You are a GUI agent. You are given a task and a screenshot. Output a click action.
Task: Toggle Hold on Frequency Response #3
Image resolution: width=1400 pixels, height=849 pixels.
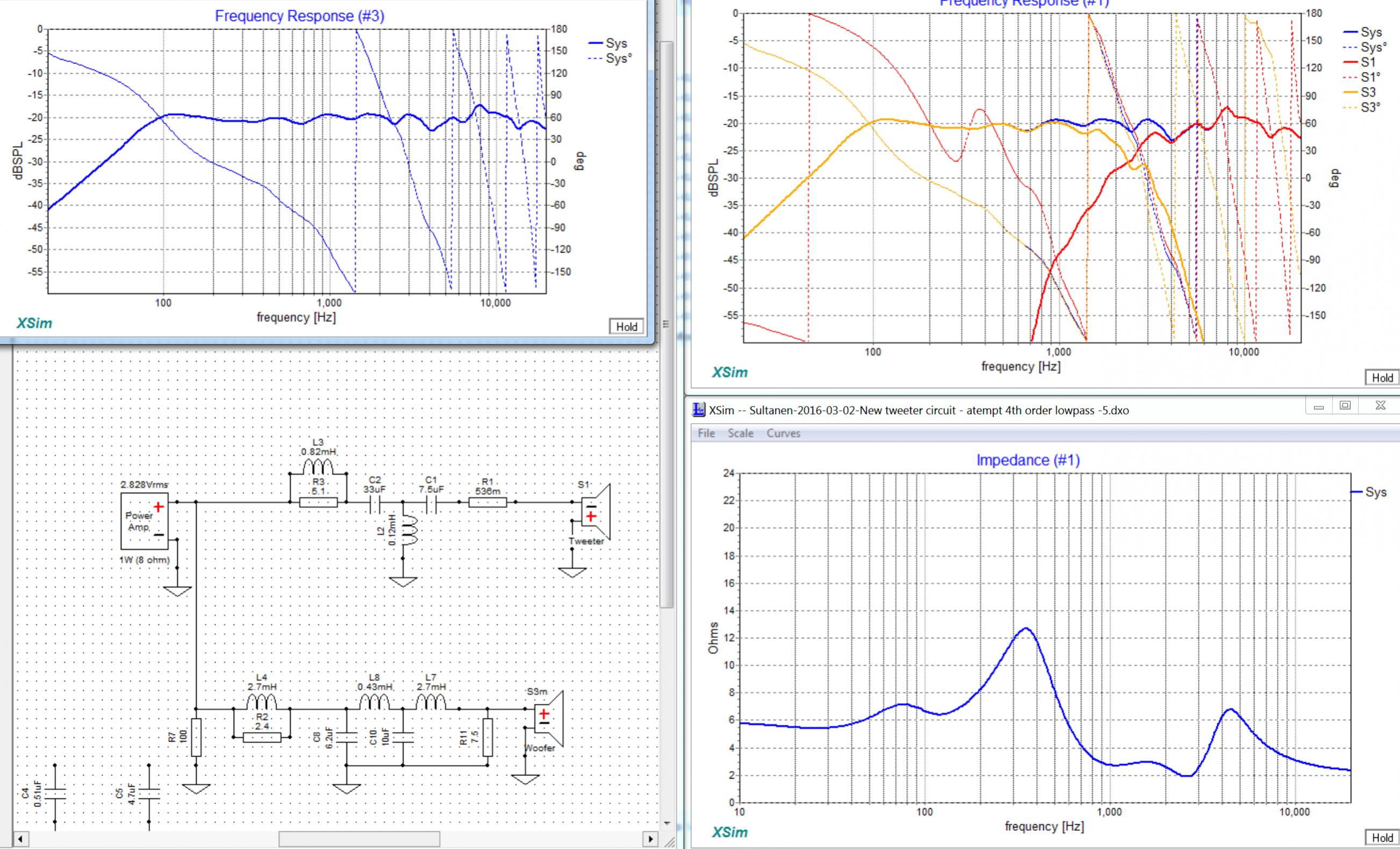627,326
